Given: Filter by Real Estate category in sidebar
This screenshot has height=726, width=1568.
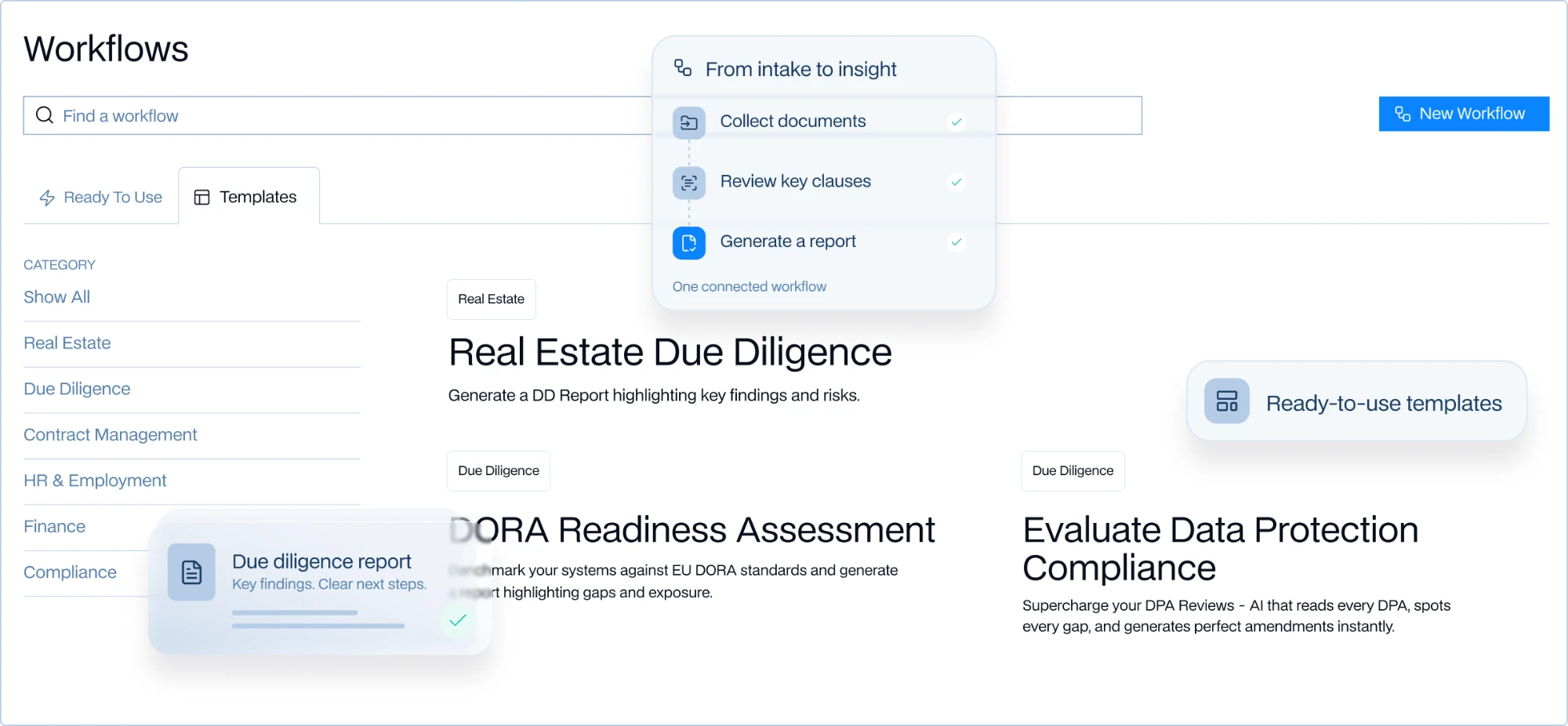Looking at the screenshot, I should (67, 343).
